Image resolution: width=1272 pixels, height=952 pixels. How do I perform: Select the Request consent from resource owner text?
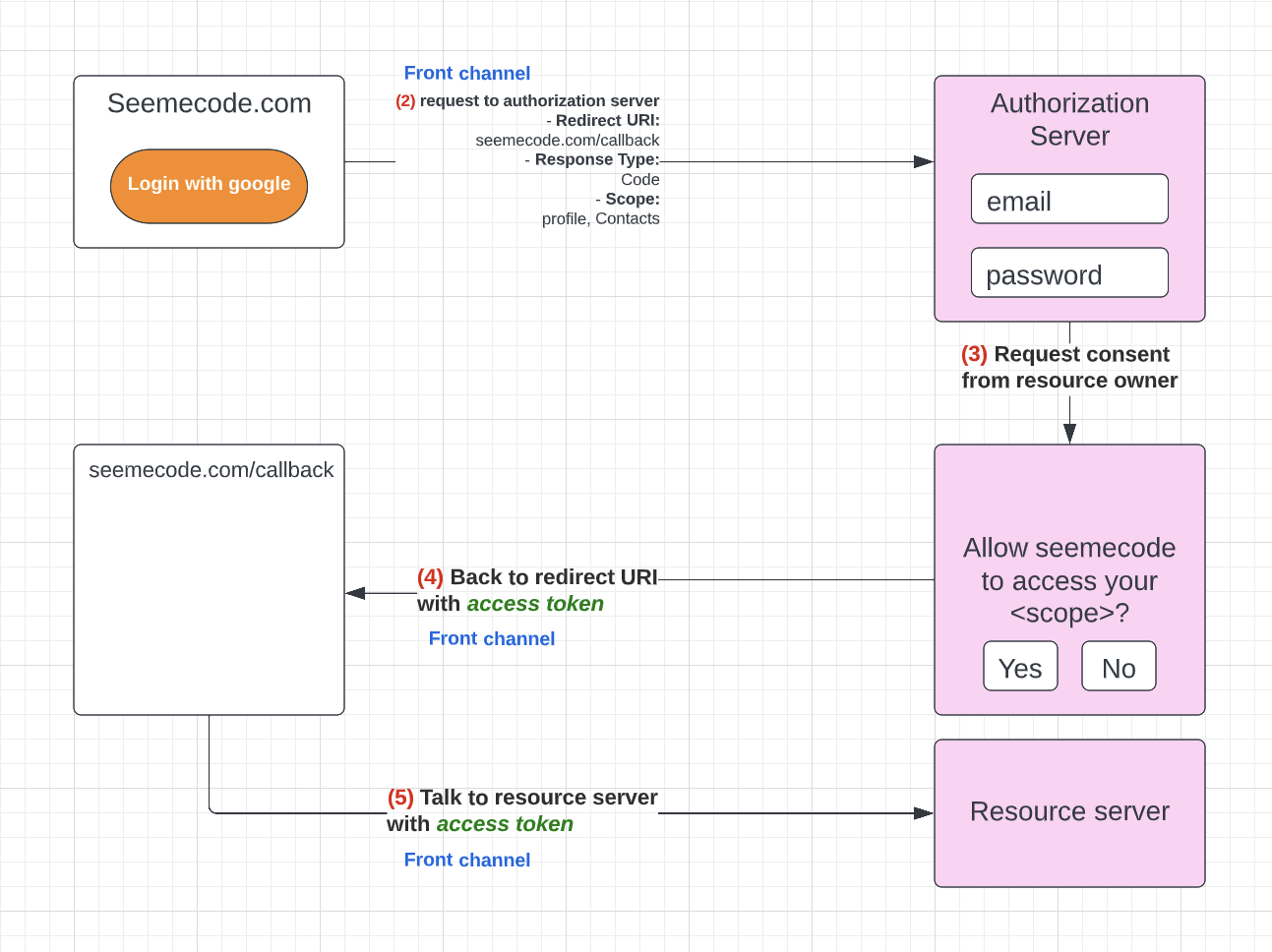pyautogui.click(x=1069, y=367)
